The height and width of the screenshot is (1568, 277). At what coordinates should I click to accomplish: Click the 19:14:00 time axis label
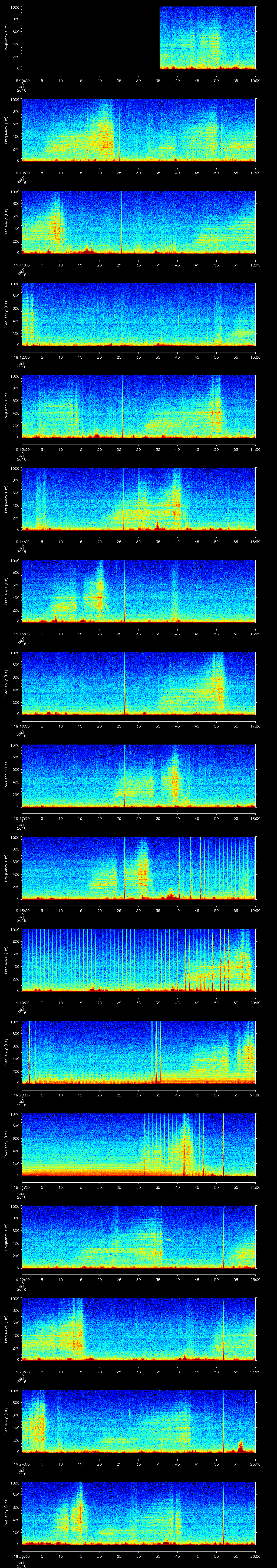click(x=21, y=542)
